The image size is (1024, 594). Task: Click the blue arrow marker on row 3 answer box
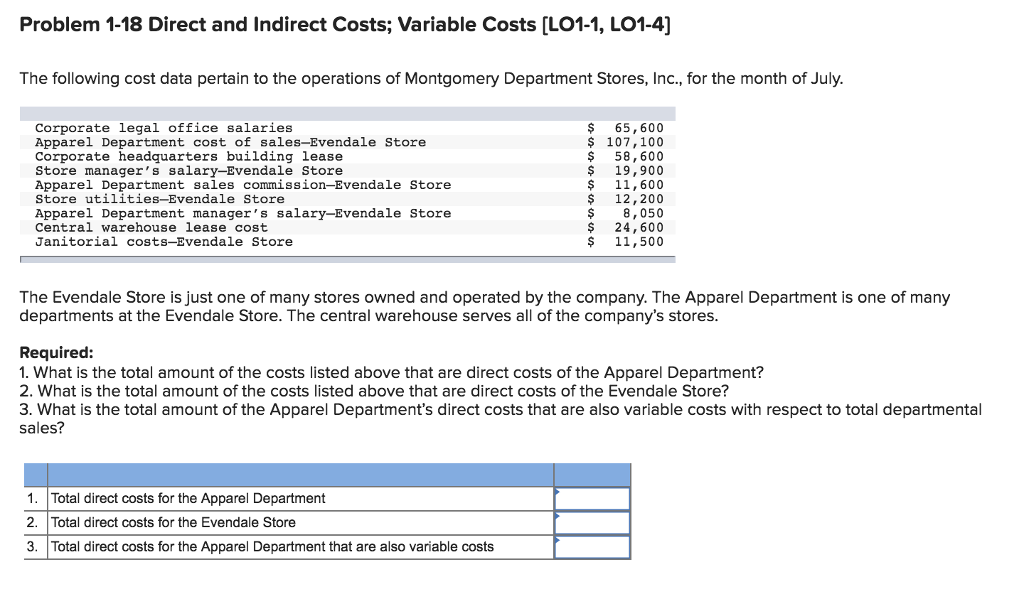557,538
